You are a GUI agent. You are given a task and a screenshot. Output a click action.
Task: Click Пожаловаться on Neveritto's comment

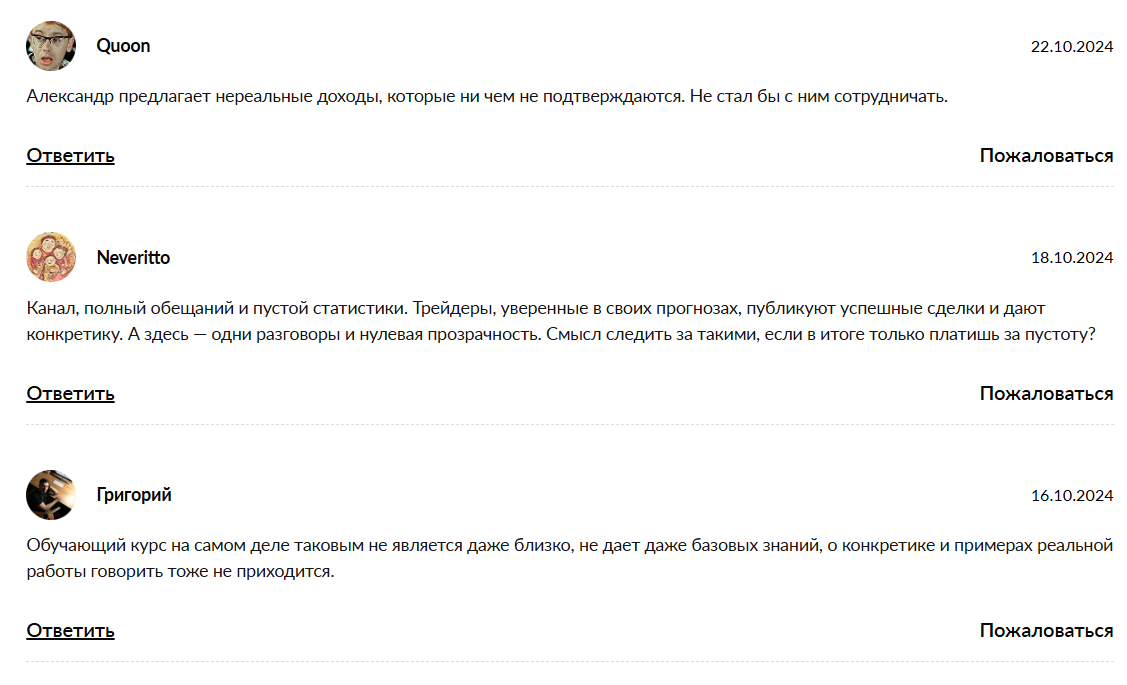click(x=1046, y=394)
